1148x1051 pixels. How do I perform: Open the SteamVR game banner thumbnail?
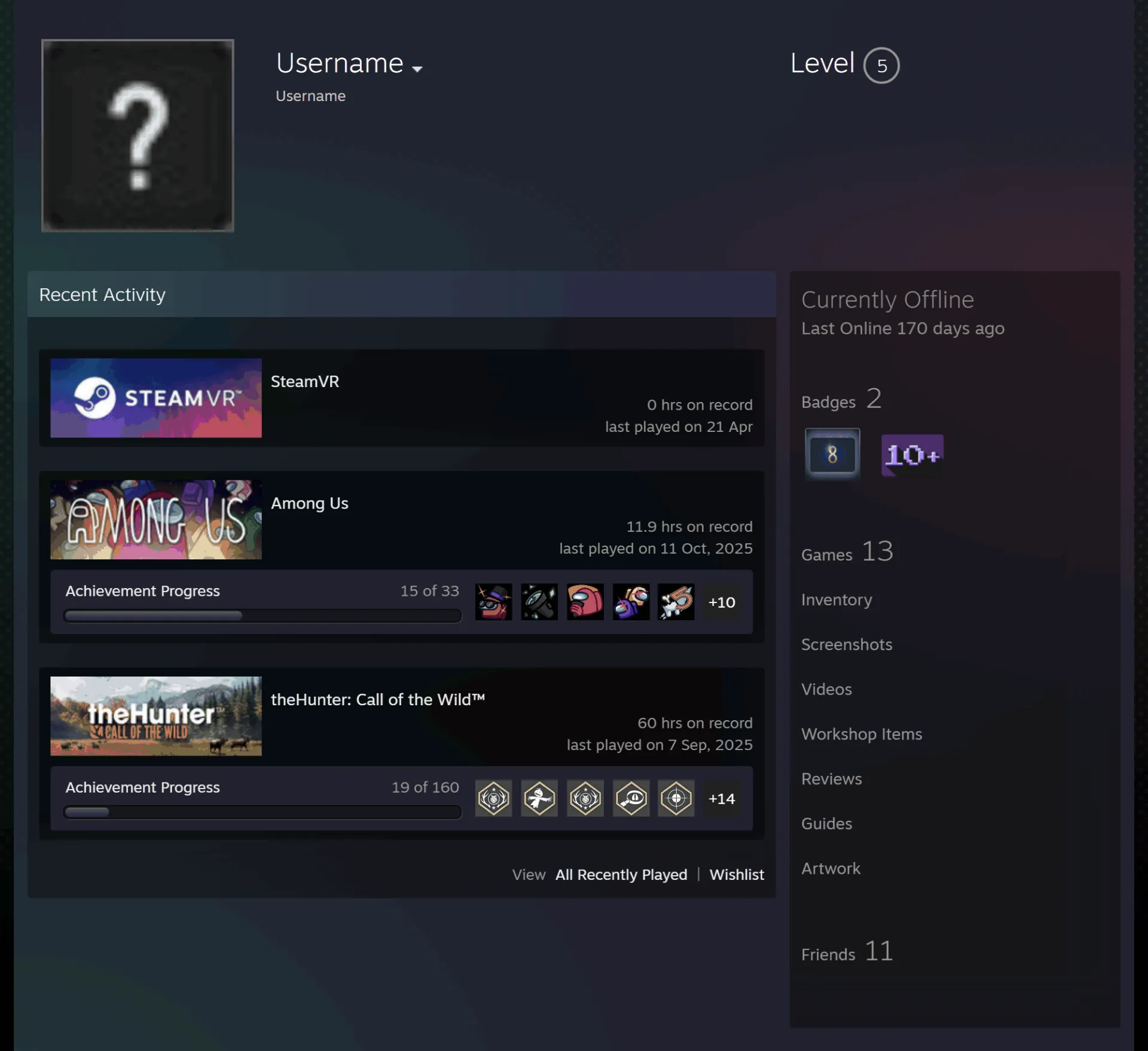[x=156, y=398]
